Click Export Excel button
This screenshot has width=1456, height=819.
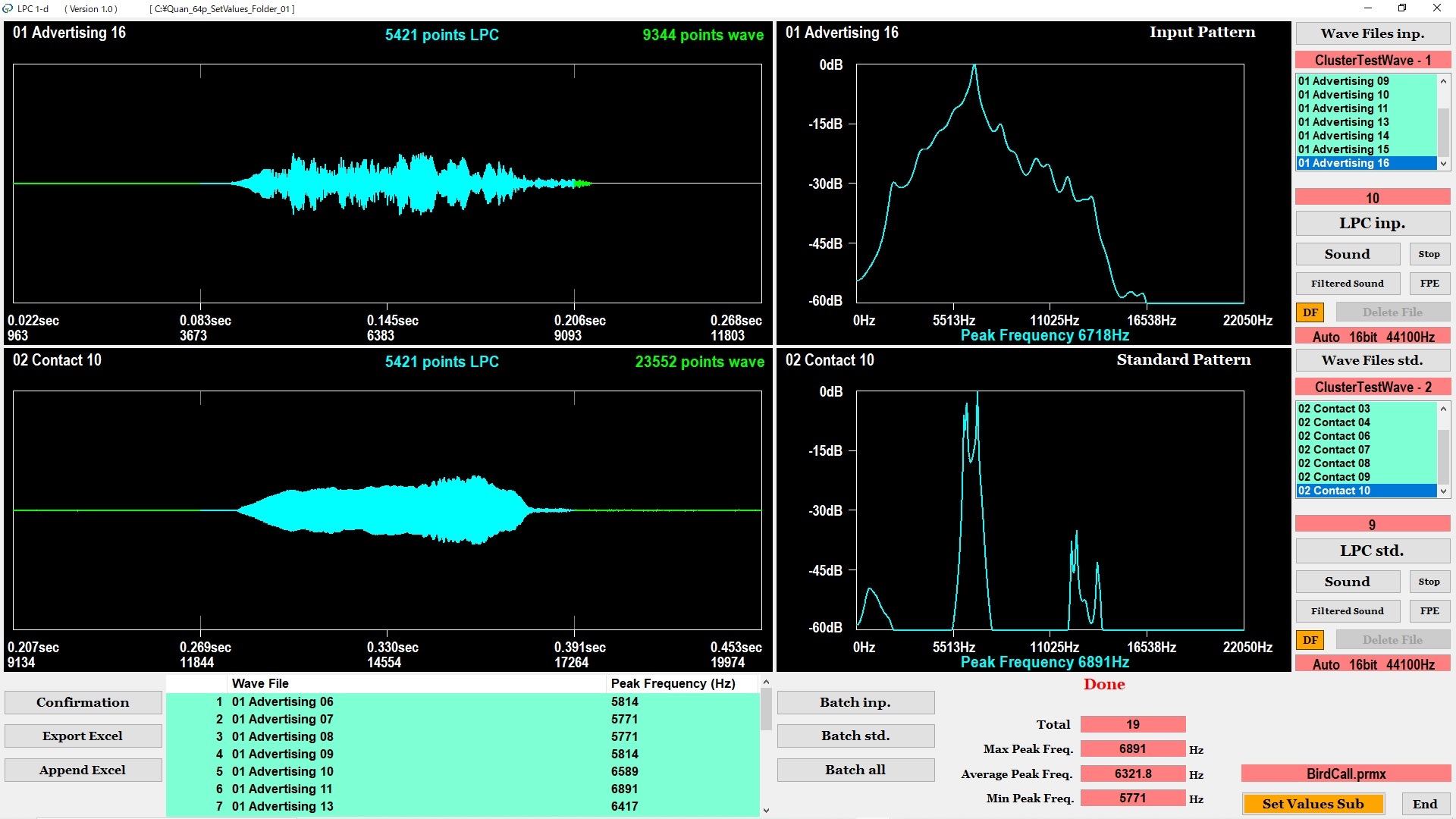tap(83, 736)
